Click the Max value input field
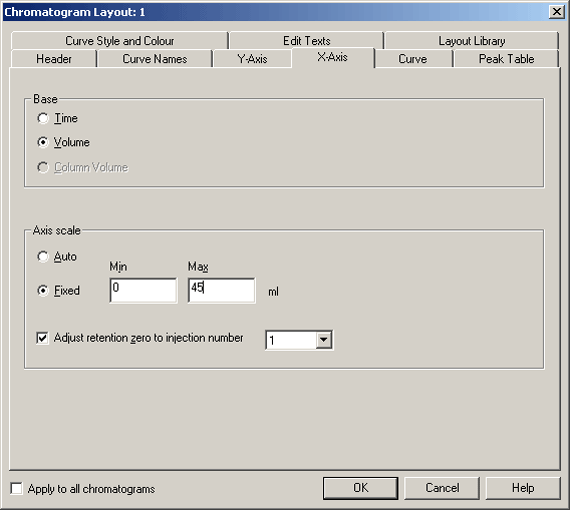 click(x=222, y=290)
